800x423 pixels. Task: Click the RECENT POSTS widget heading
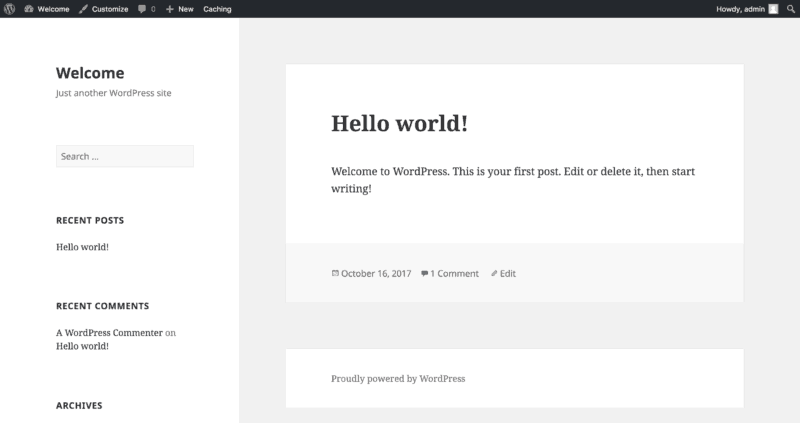pos(90,220)
